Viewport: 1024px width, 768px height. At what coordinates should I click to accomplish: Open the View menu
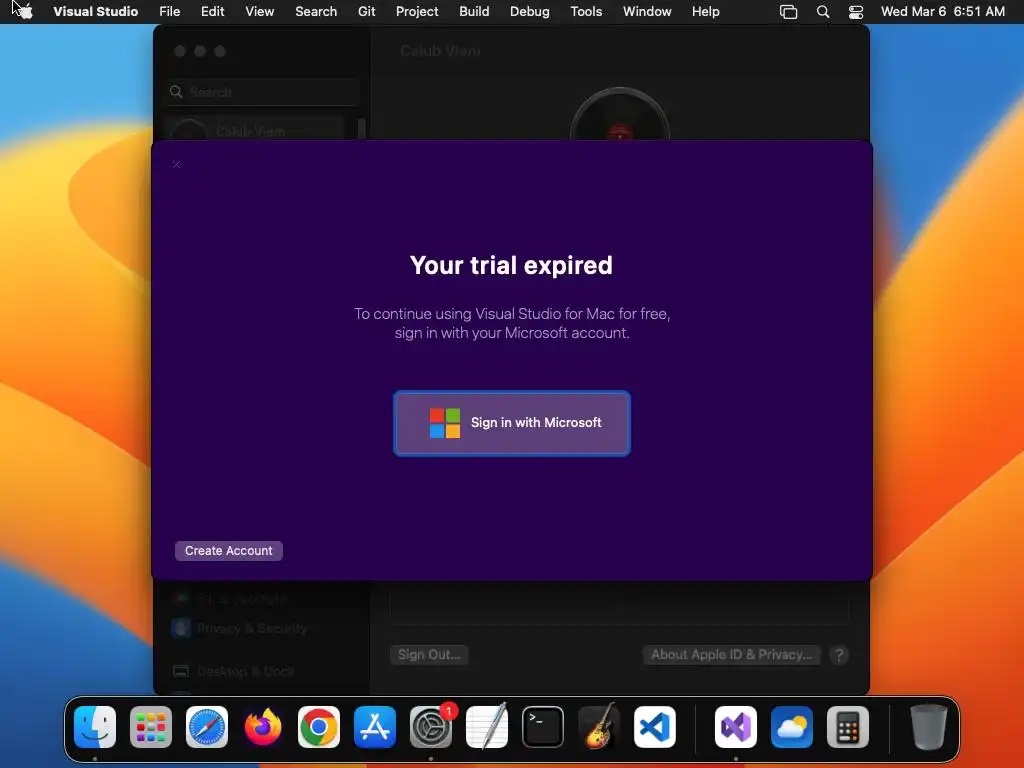(x=259, y=11)
